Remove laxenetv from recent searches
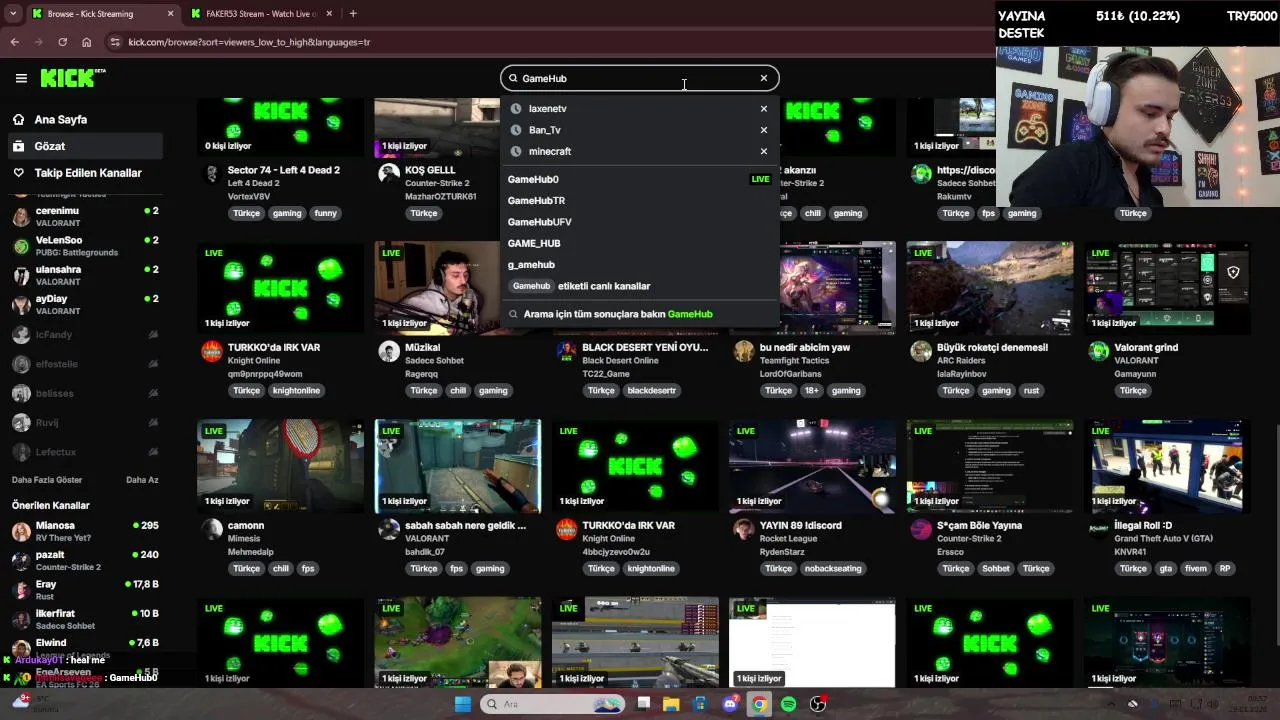Image resolution: width=1280 pixels, height=720 pixels. (x=764, y=108)
